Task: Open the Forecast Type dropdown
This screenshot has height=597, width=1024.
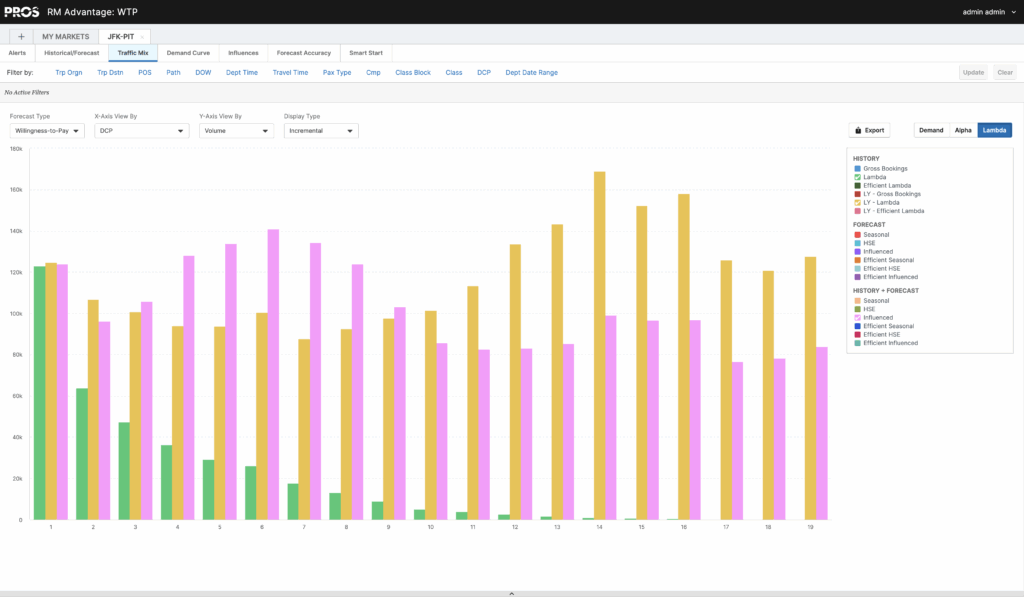Action: [47, 130]
